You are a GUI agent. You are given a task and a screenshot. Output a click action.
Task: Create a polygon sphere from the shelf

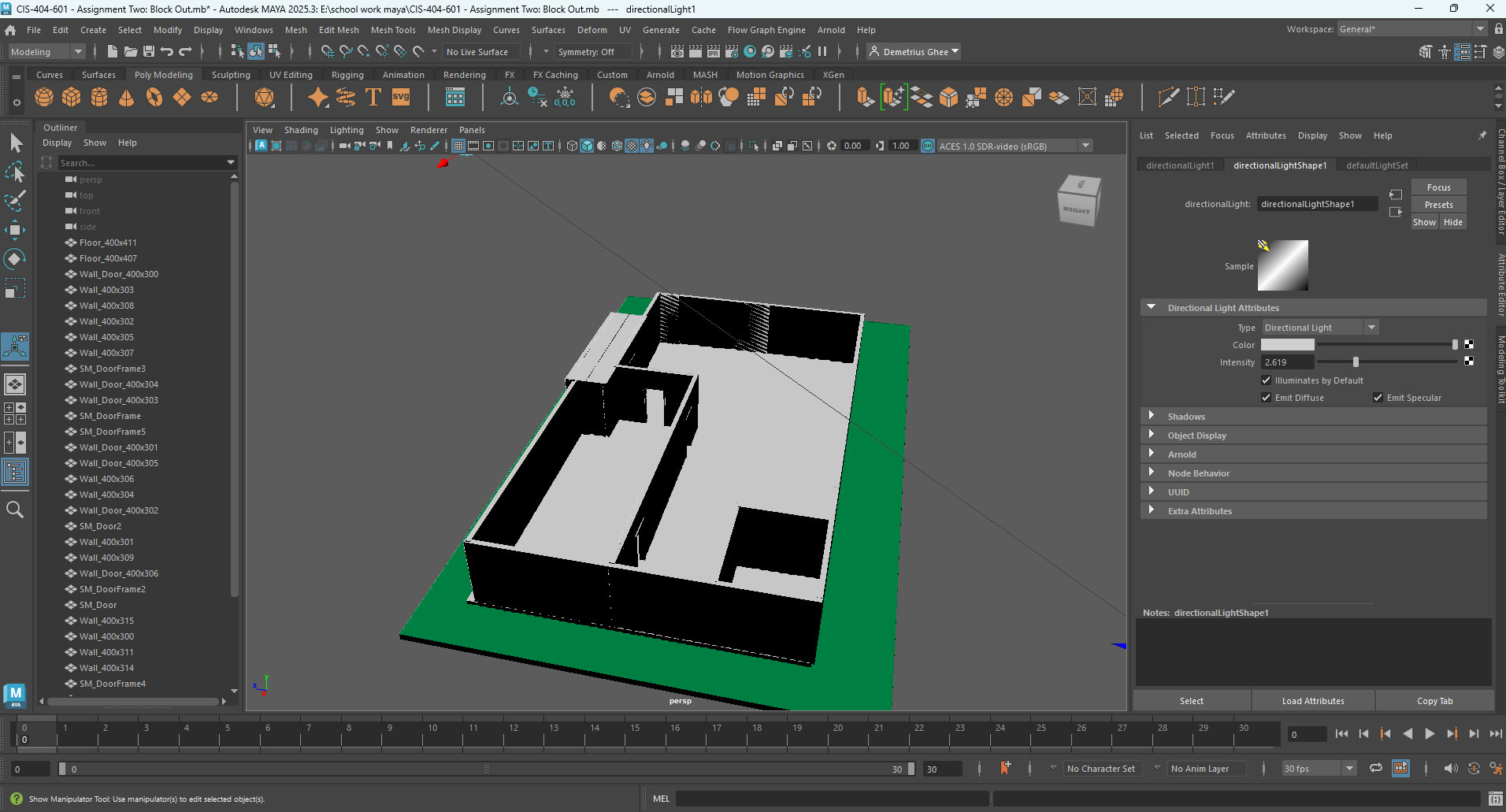pyautogui.click(x=44, y=97)
